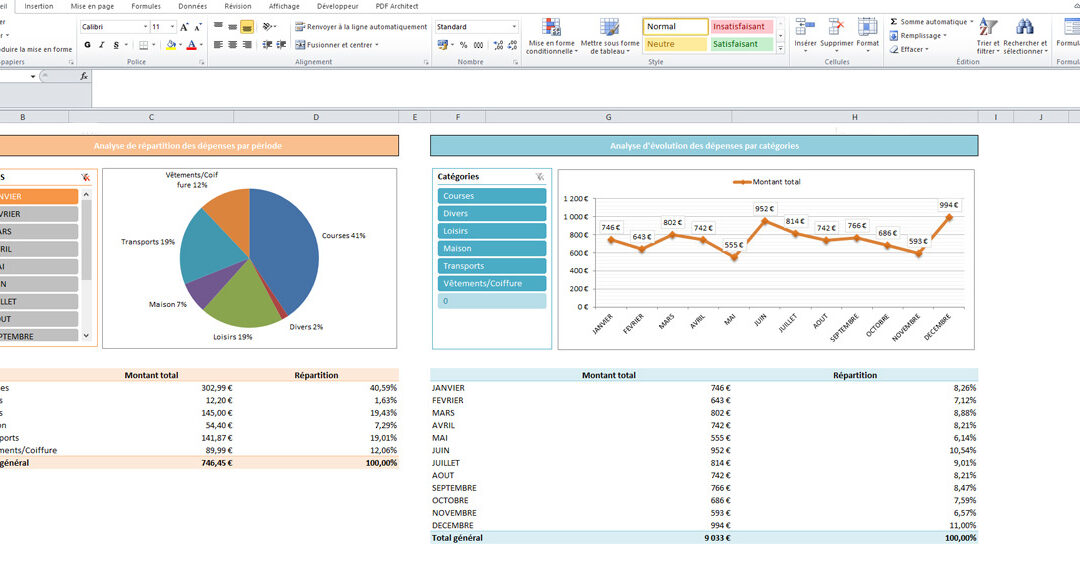Decrease font size with small A

pos(198,27)
